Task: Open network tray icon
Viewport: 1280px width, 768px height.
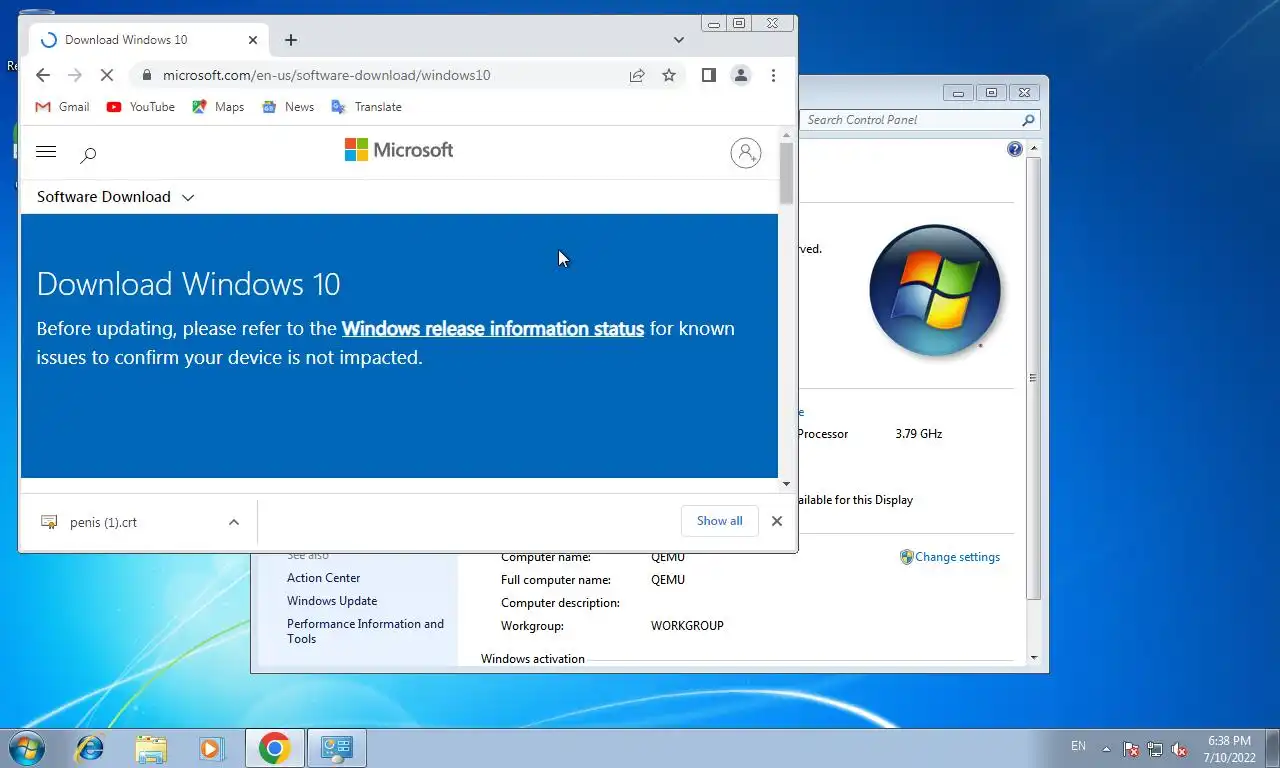Action: [1155, 749]
